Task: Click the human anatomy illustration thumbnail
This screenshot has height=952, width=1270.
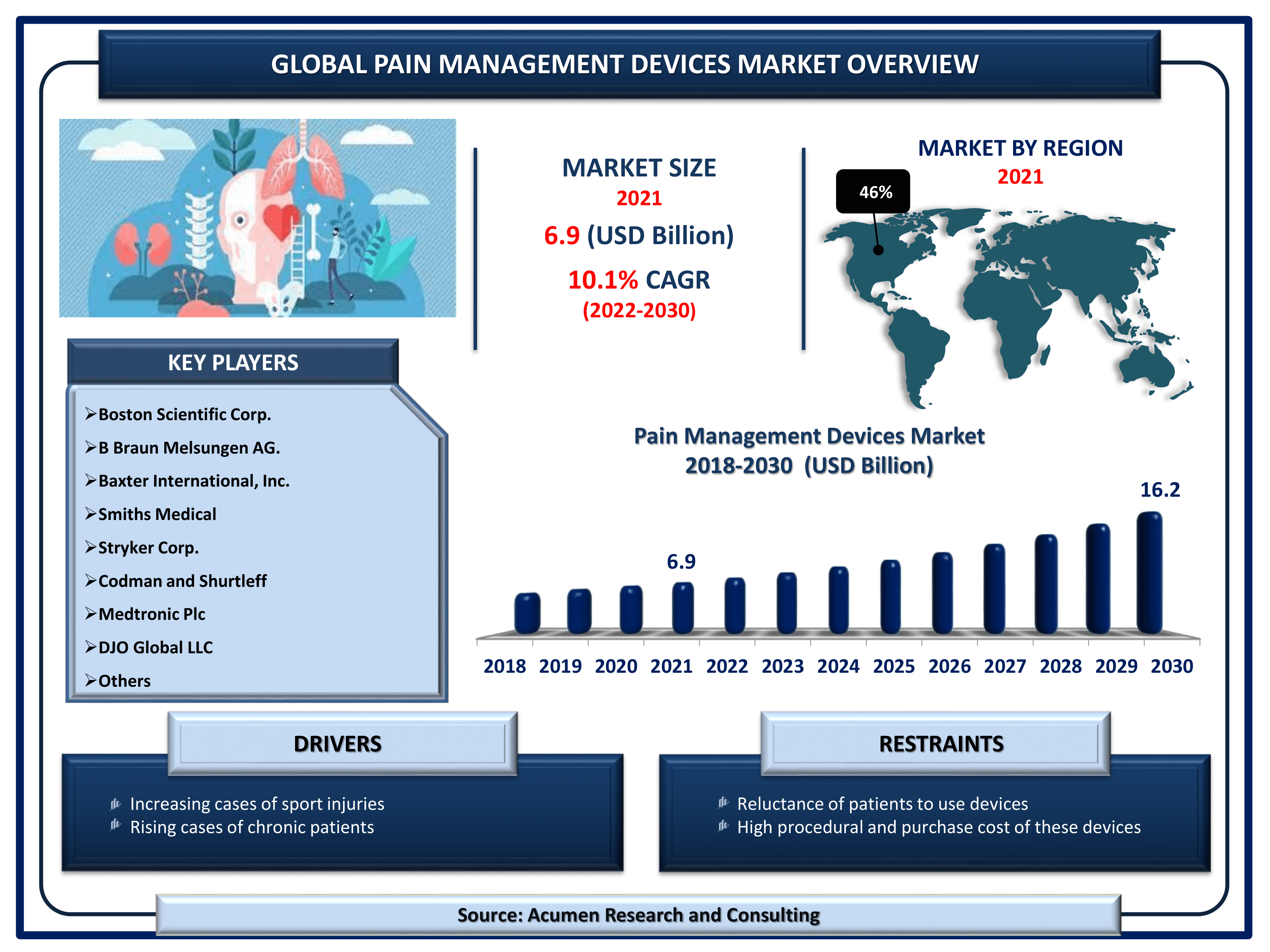Action: pos(257,217)
